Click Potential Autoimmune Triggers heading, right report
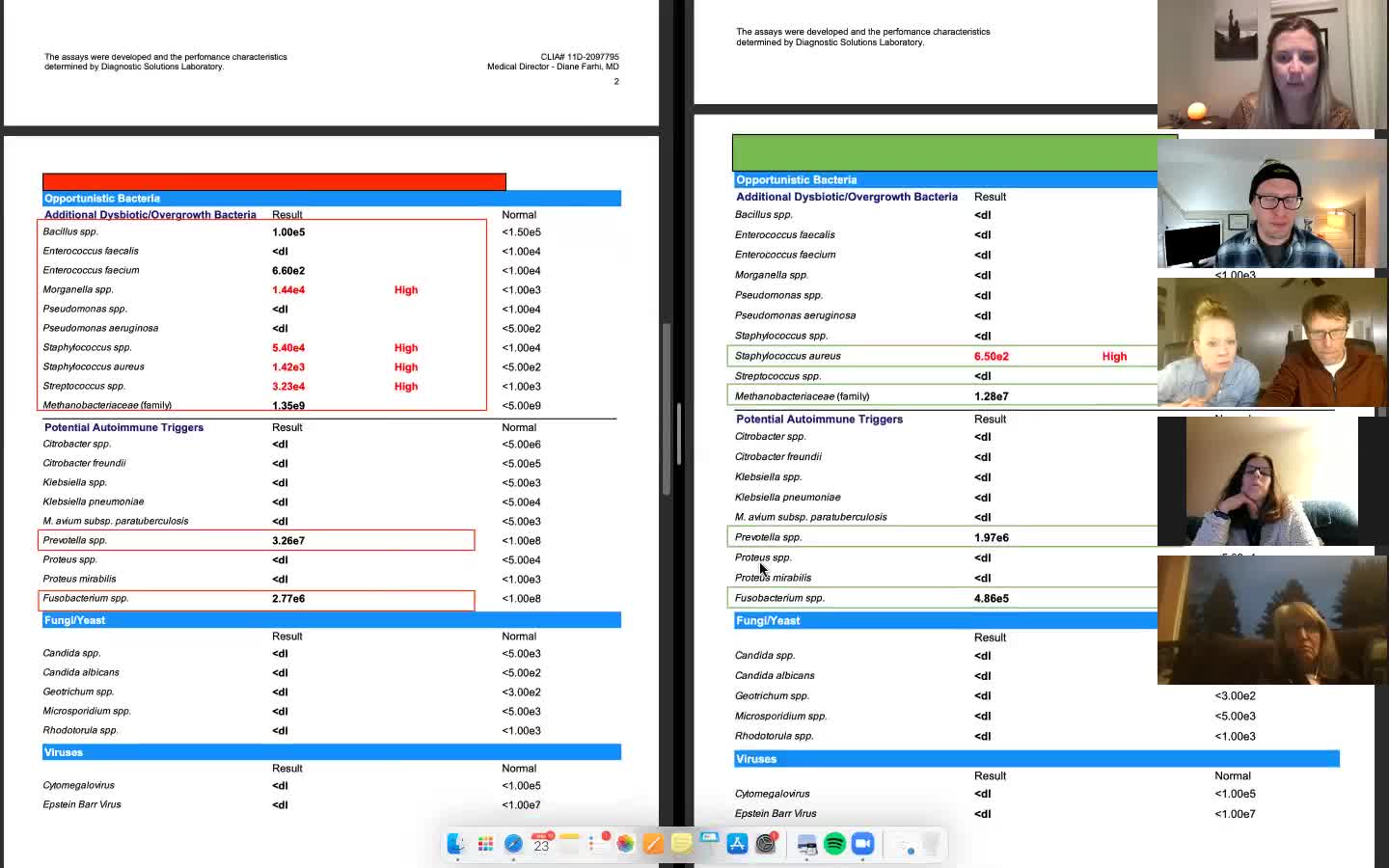Viewport: 1389px width, 868px height. pyautogui.click(x=819, y=419)
